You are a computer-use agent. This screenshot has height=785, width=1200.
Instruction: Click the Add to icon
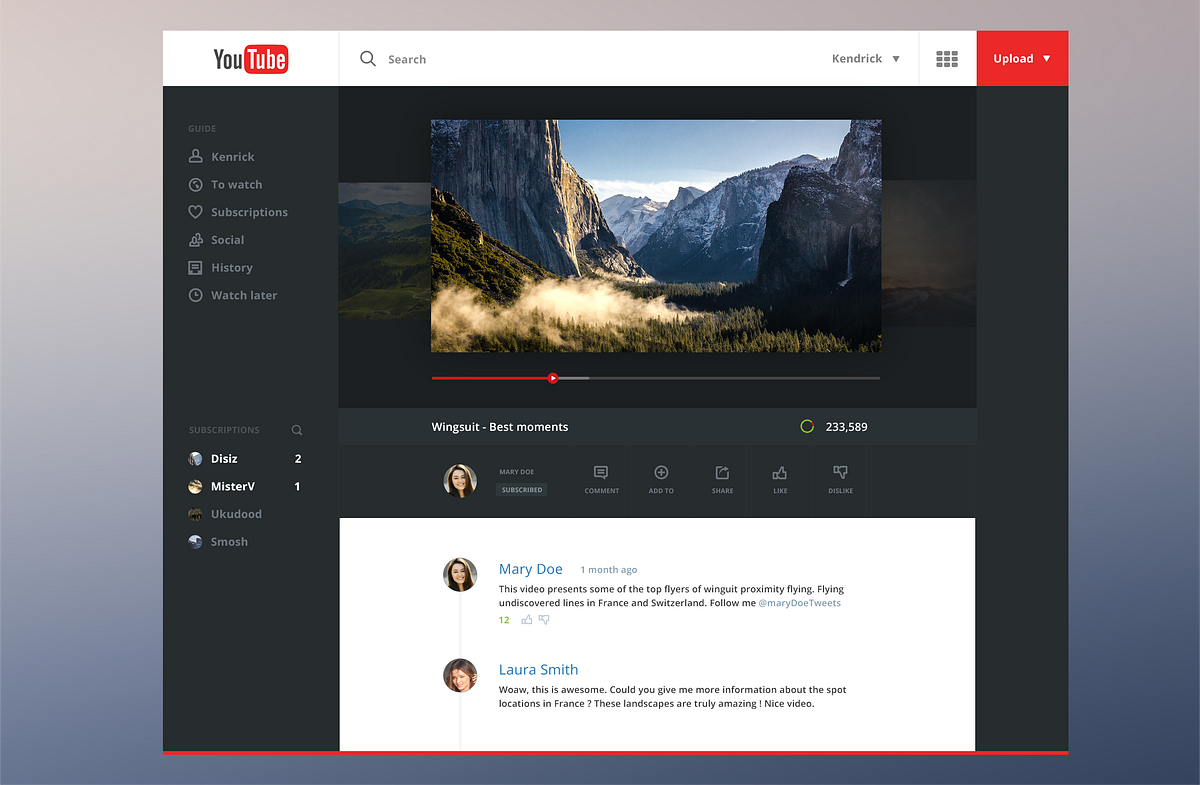(661, 473)
